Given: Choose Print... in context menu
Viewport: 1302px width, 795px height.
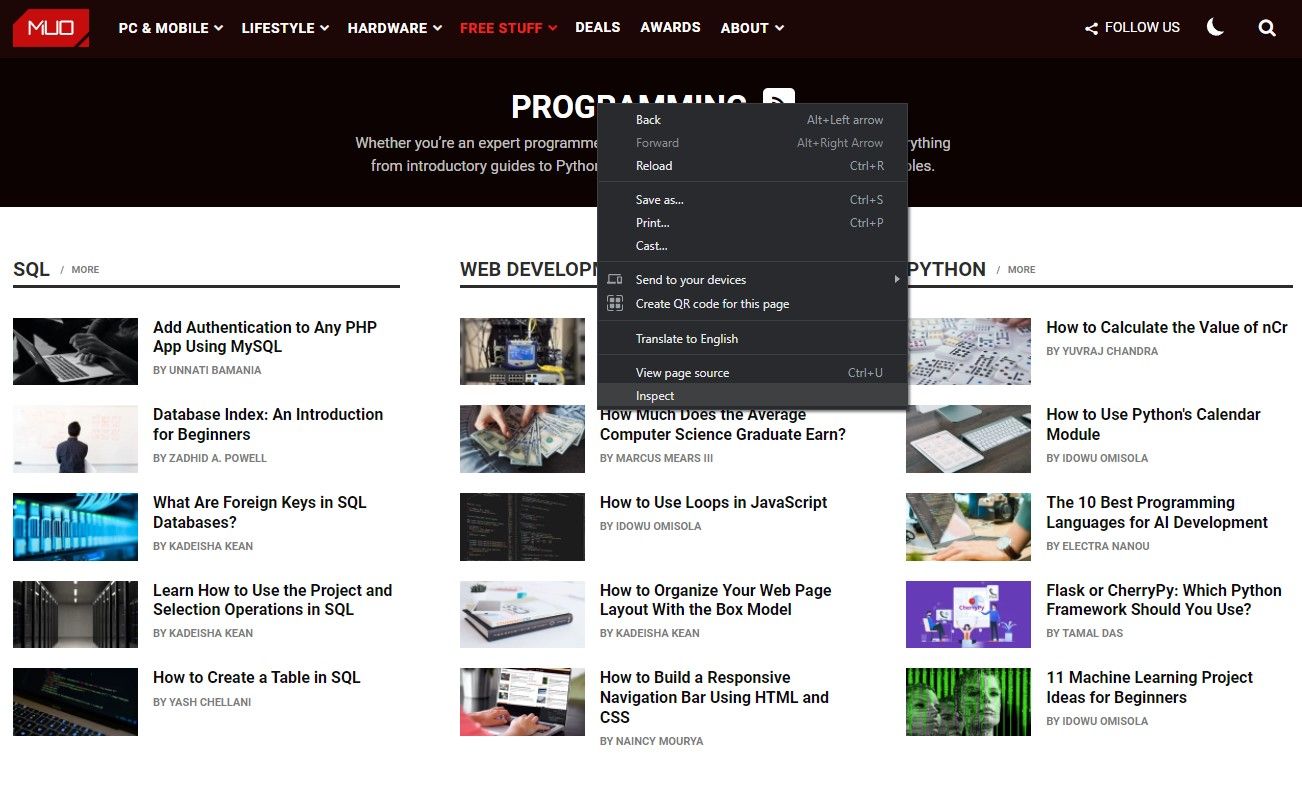Looking at the screenshot, I should coord(752,223).
